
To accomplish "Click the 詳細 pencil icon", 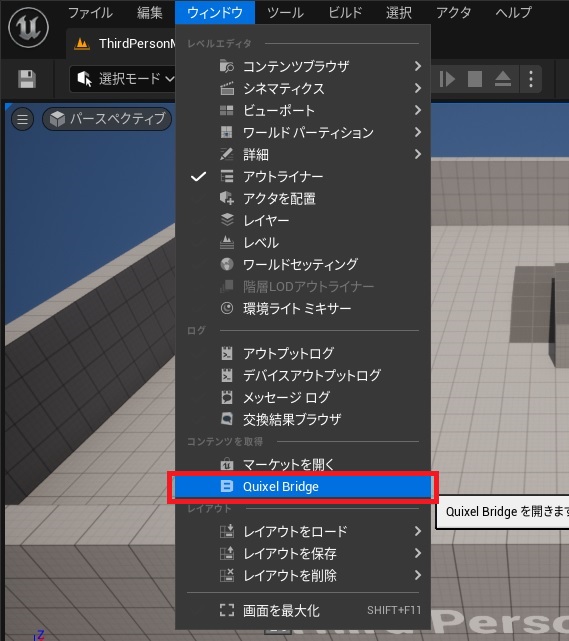I will tap(226, 154).
